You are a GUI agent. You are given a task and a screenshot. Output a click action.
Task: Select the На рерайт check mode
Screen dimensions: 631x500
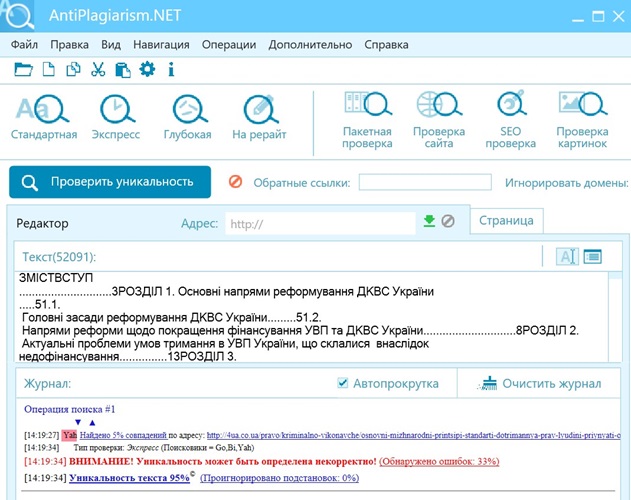point(259,117)
